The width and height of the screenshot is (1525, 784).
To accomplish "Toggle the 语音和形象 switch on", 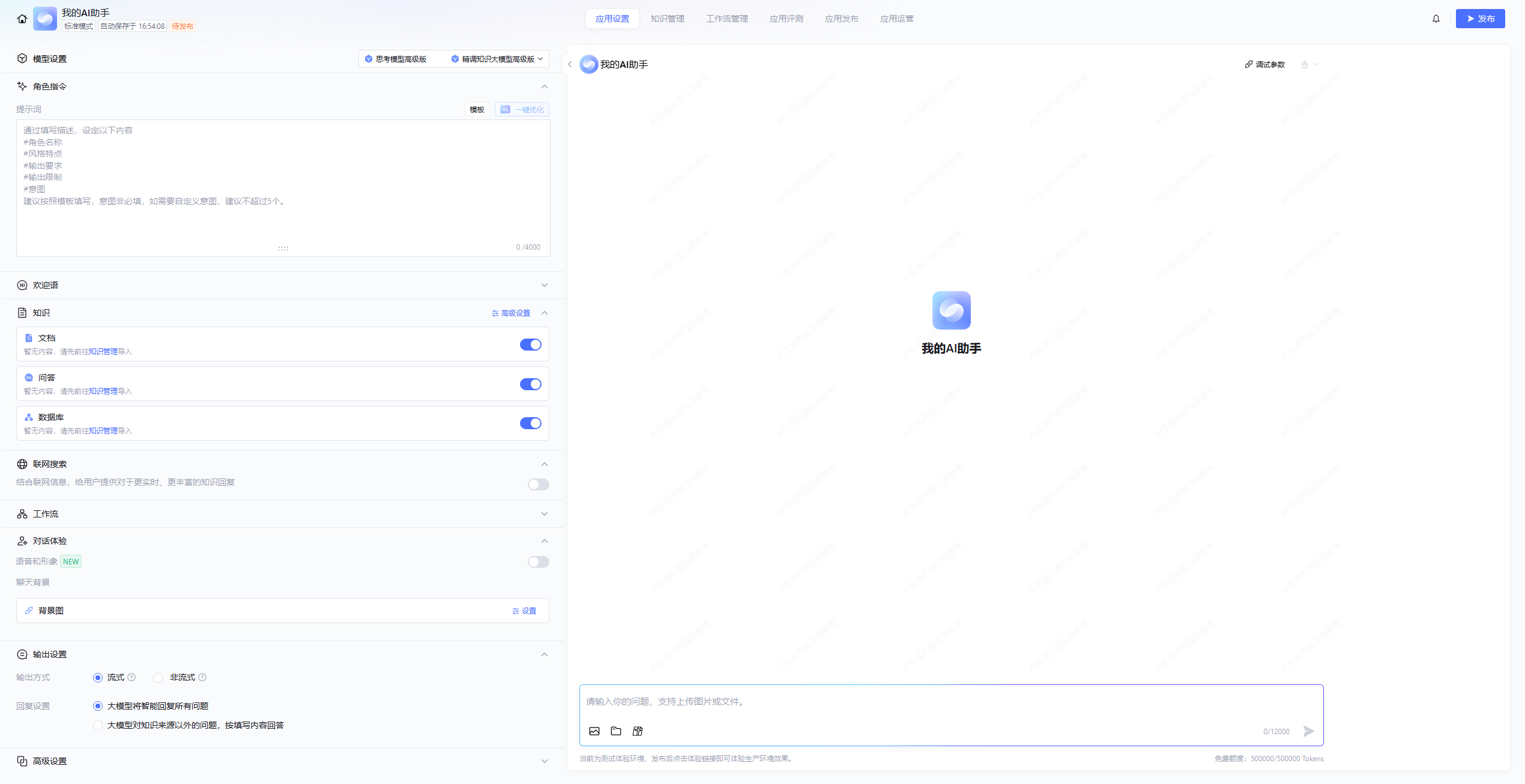I will tap(538, 562).
